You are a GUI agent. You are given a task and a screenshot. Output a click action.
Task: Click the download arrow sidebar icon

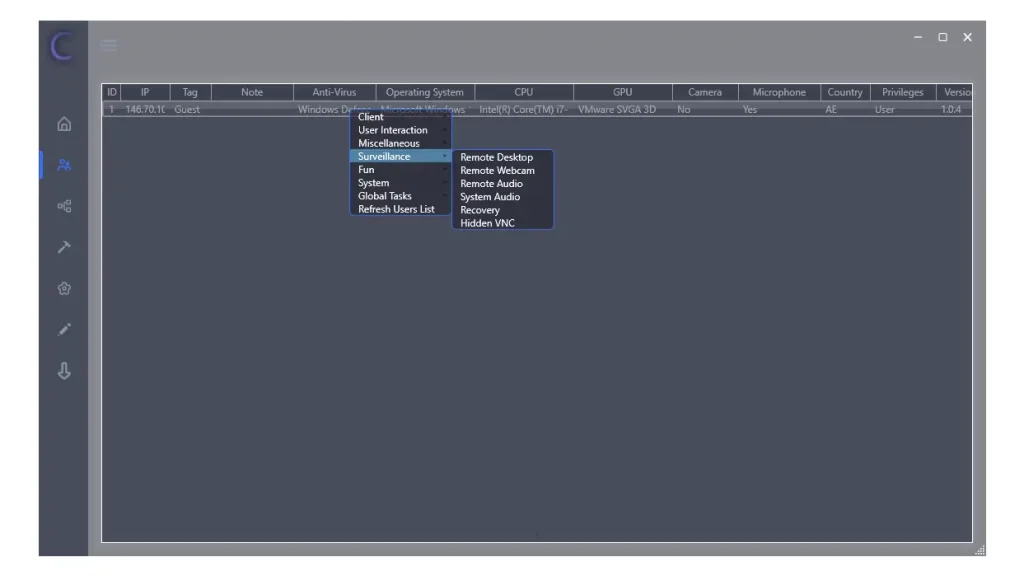[64, 371]
